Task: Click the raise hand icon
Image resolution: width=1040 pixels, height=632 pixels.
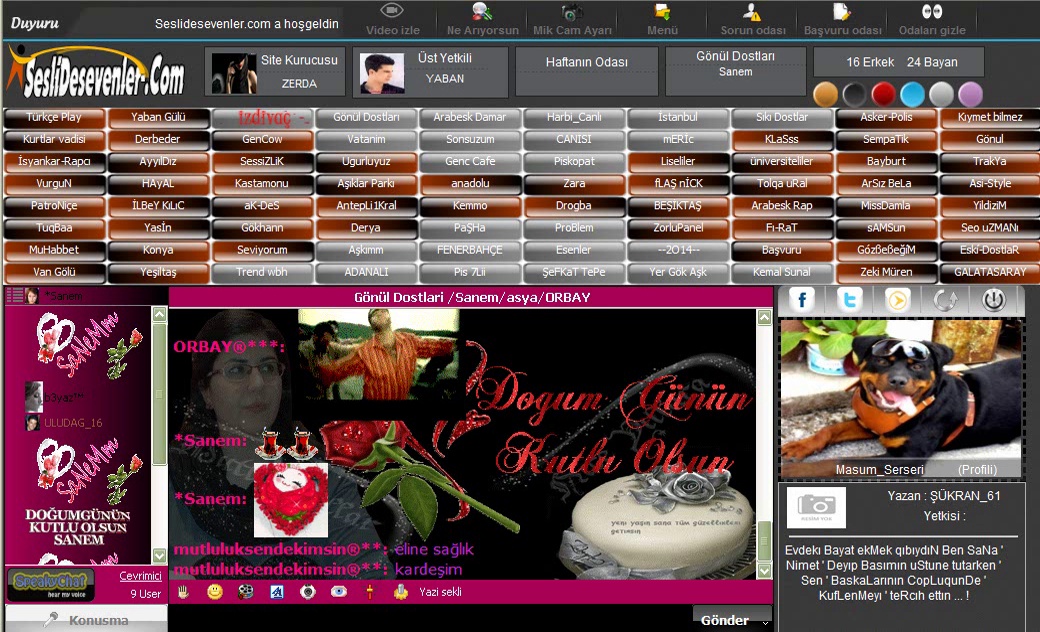Action: coord(184,592)
